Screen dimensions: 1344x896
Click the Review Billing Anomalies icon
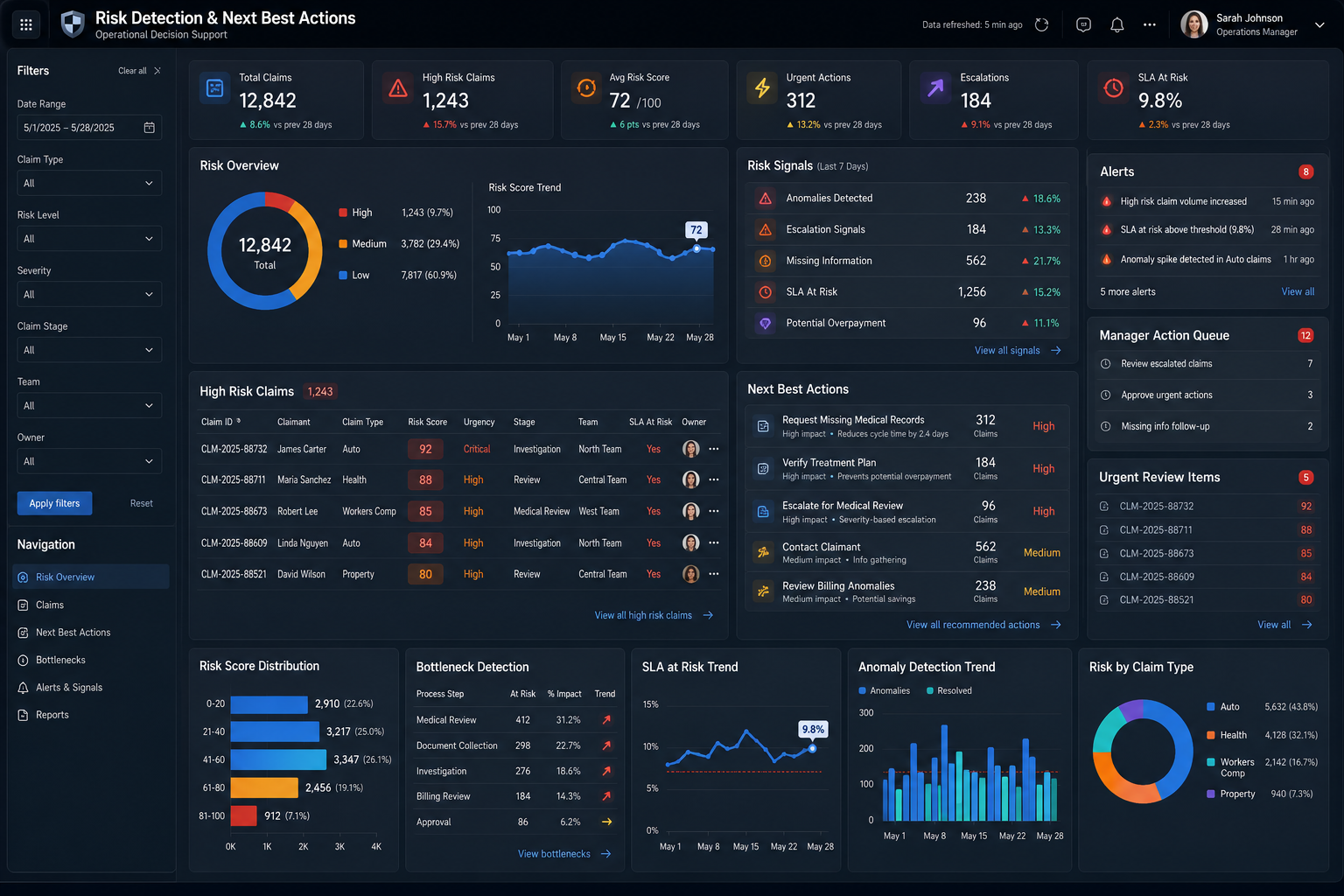pyautogui.click(x=763, y=591)
